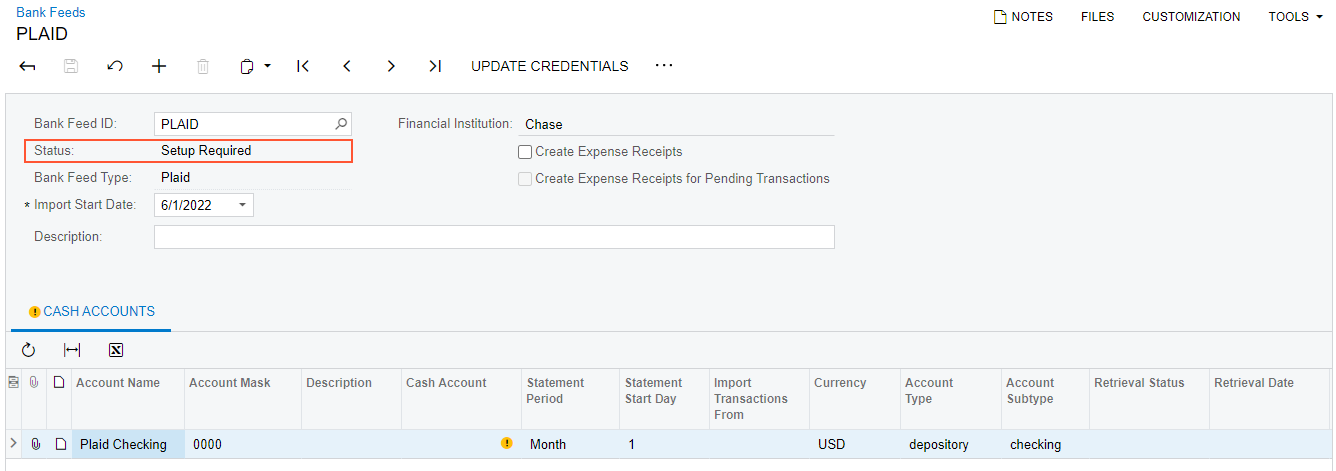Add a new bank feed record
The image size is (1336, 471).
click(159, 66)
